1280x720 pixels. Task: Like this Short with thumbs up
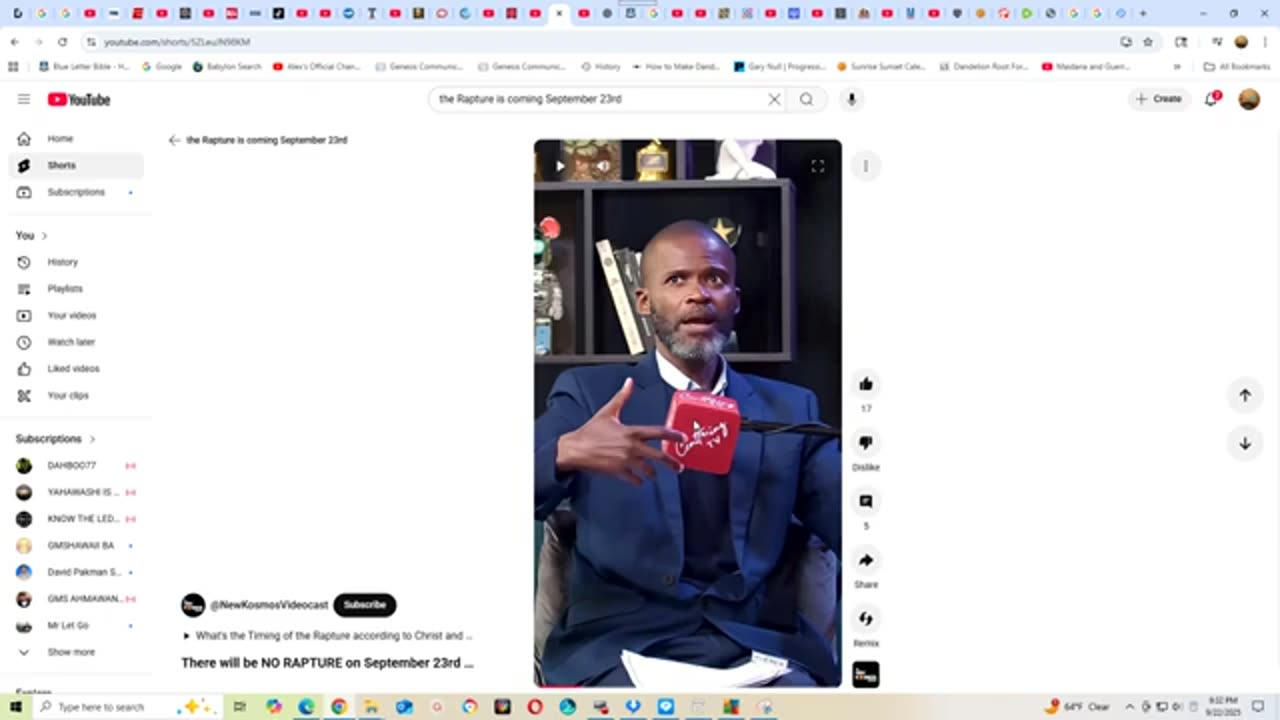click(866, 384)
